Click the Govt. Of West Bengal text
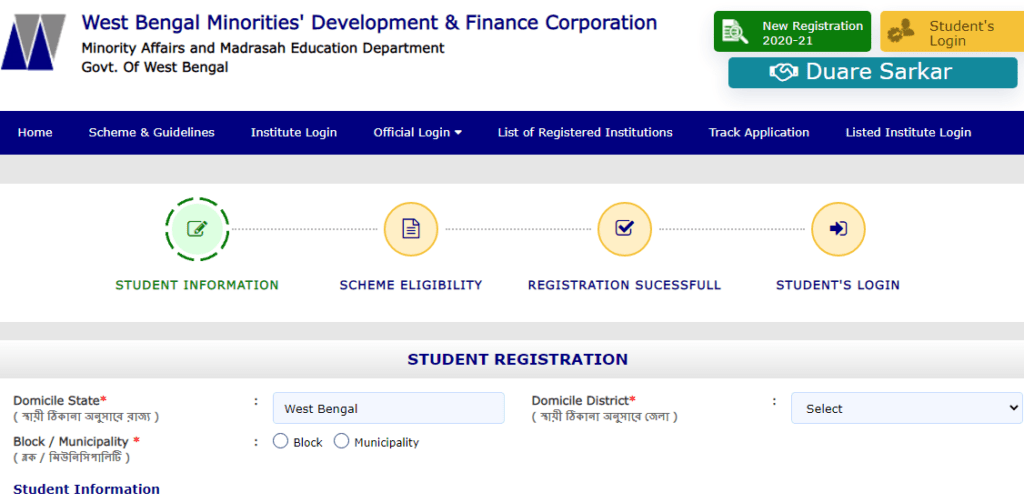The image size is (1024, 503). [155, 67]
